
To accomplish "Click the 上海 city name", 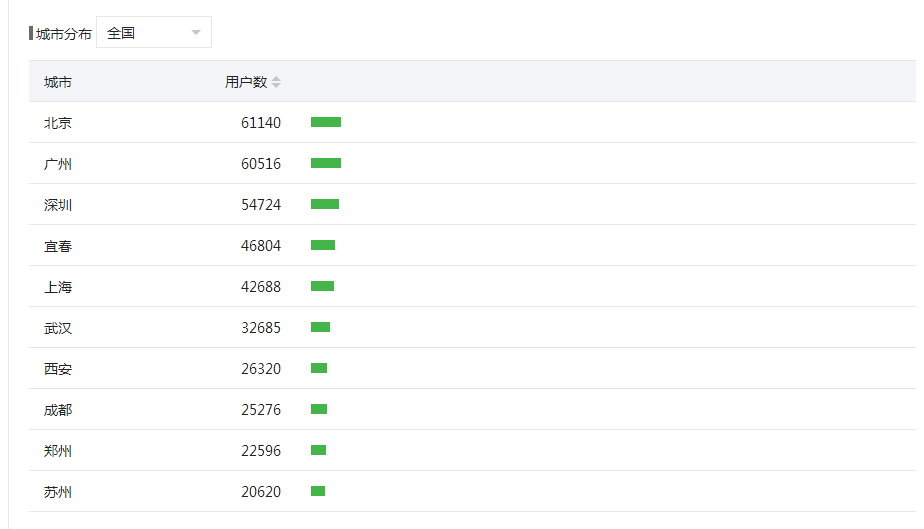I will [x=58, y=287].
